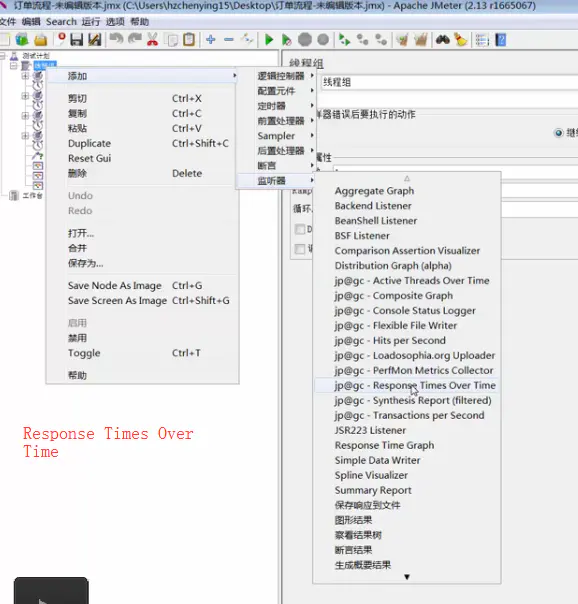The width and height of the screenshot is (578, 604).
Task: Select jp@gc - PerfMon Metrics Collector
Action: coord(407,370)
